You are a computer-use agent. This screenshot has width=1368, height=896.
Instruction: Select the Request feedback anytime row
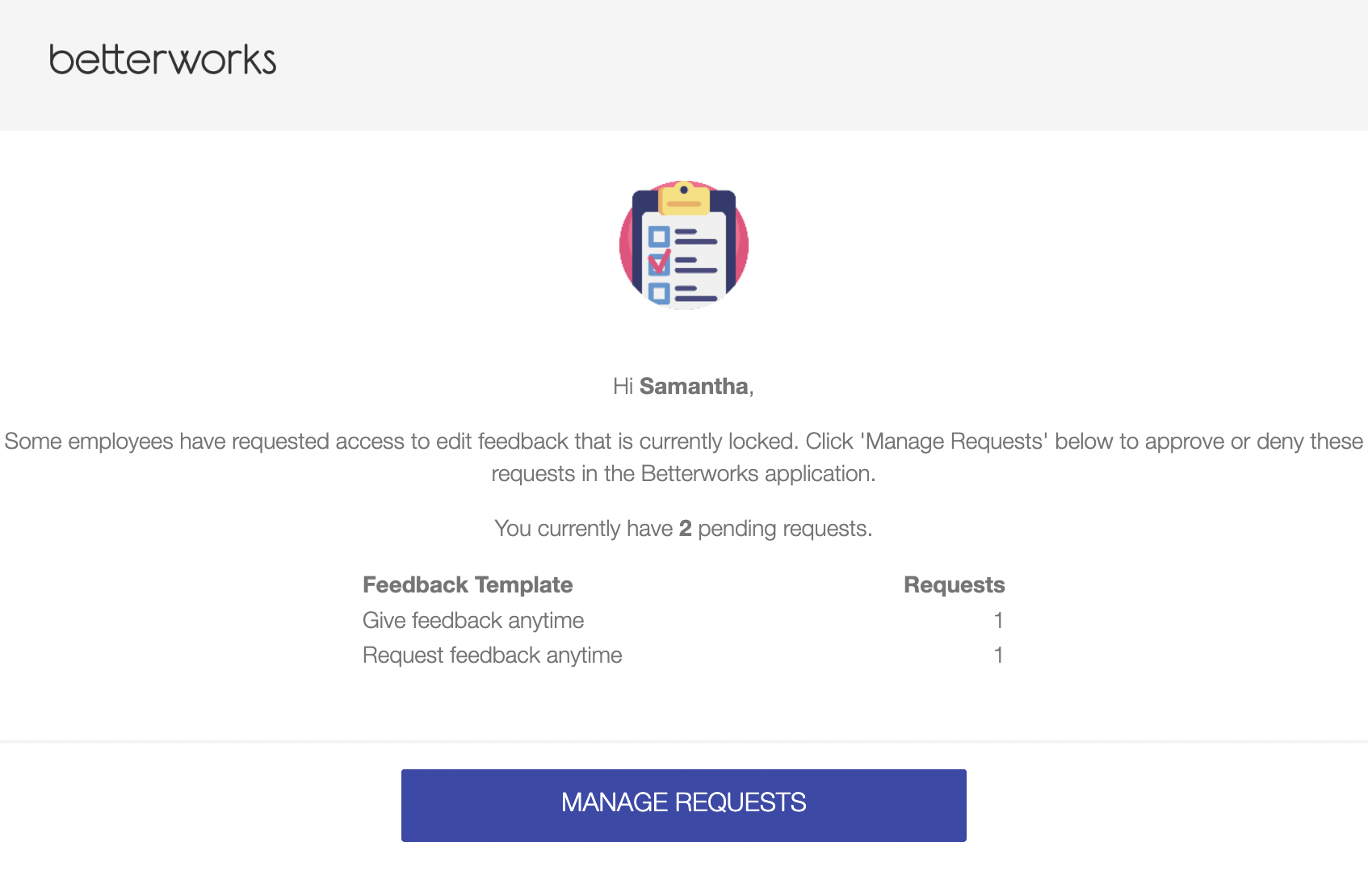[x=683, y=655]
